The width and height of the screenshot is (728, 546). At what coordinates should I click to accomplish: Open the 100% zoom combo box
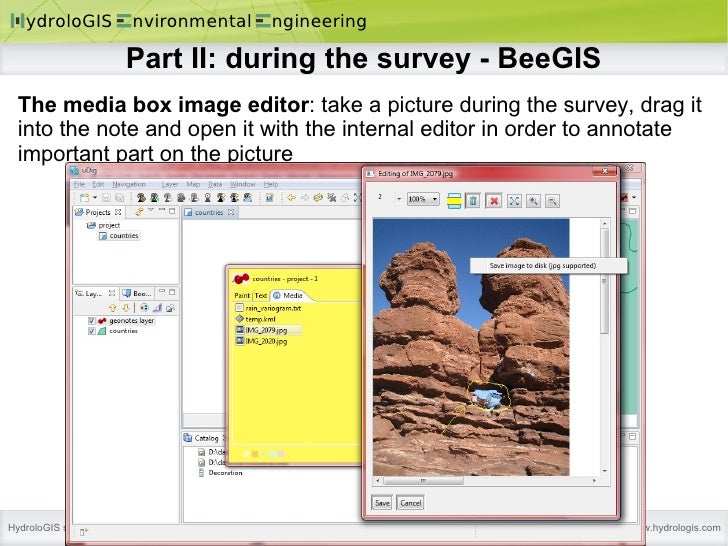point(422,199)
